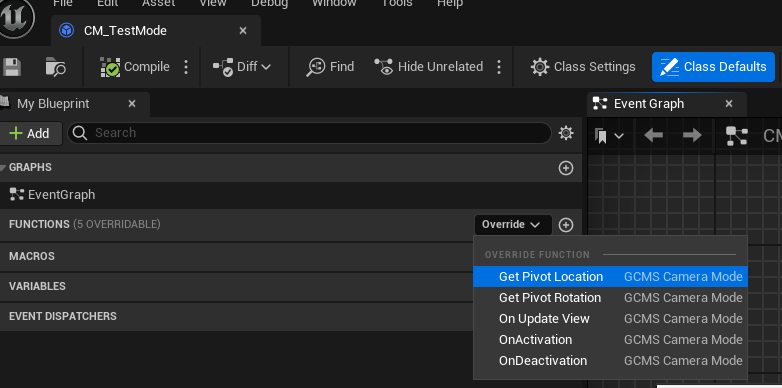Add a new function with plus icon
The height and width of the screenshot is (388, 782).
[x=566, y=225]
